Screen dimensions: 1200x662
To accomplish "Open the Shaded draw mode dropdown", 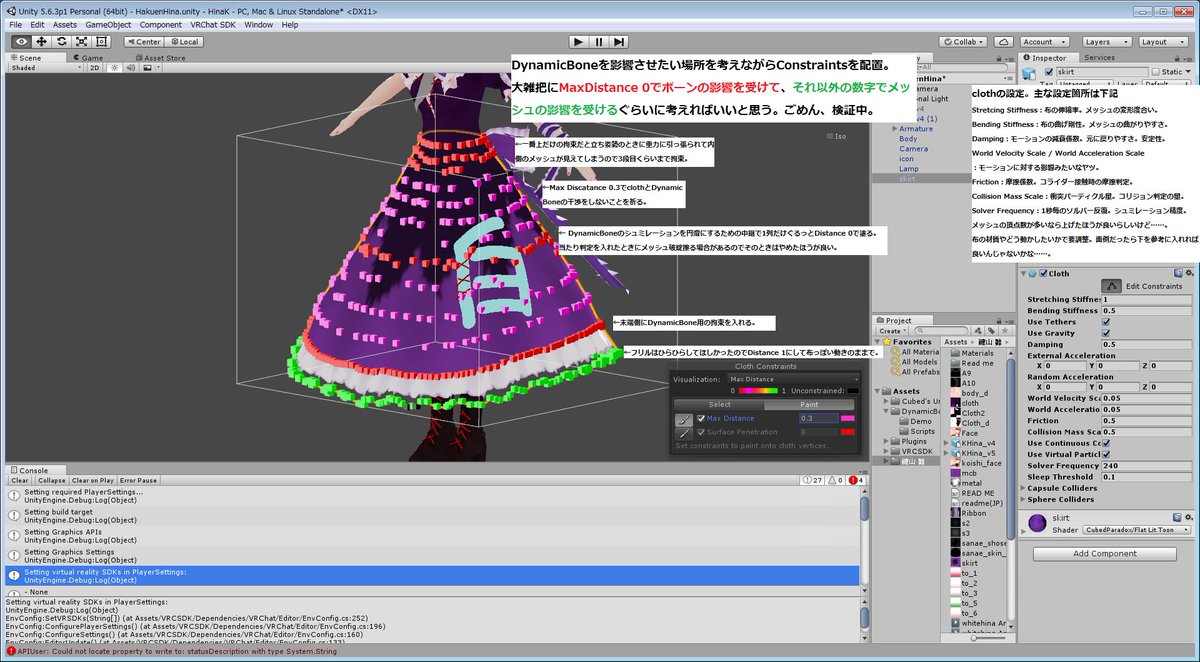I will tap(45, 69).
